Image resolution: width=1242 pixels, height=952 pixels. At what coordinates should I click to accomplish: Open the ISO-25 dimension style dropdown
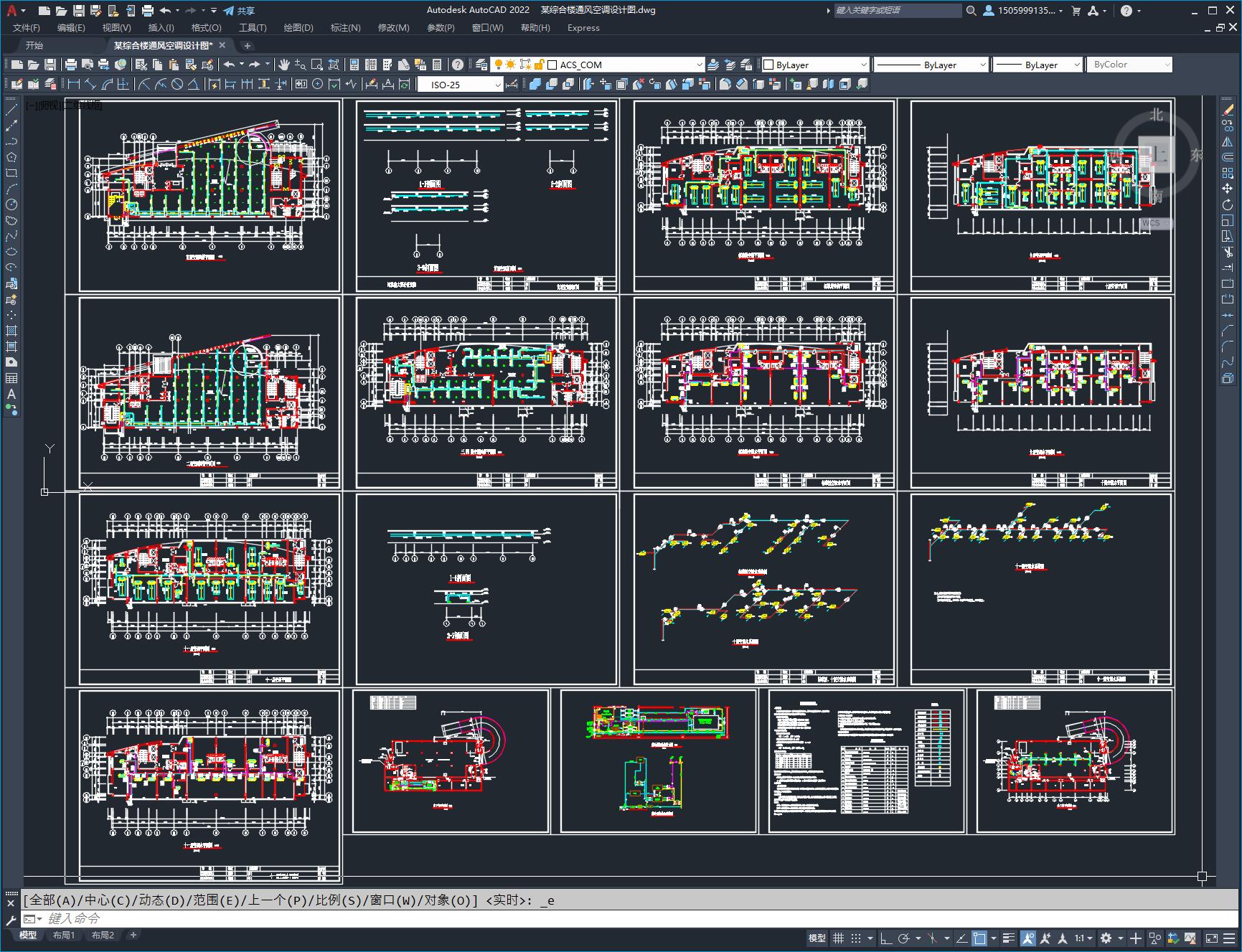498,85
